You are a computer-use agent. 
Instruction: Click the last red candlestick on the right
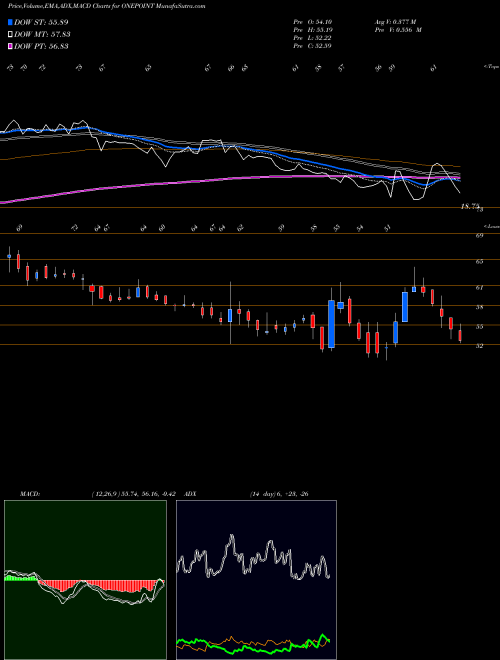point(460,335)
